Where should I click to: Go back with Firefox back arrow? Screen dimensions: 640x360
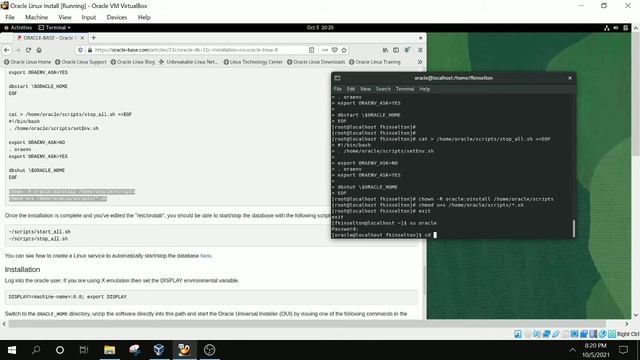pyautogui.click(x=7, y=50)
